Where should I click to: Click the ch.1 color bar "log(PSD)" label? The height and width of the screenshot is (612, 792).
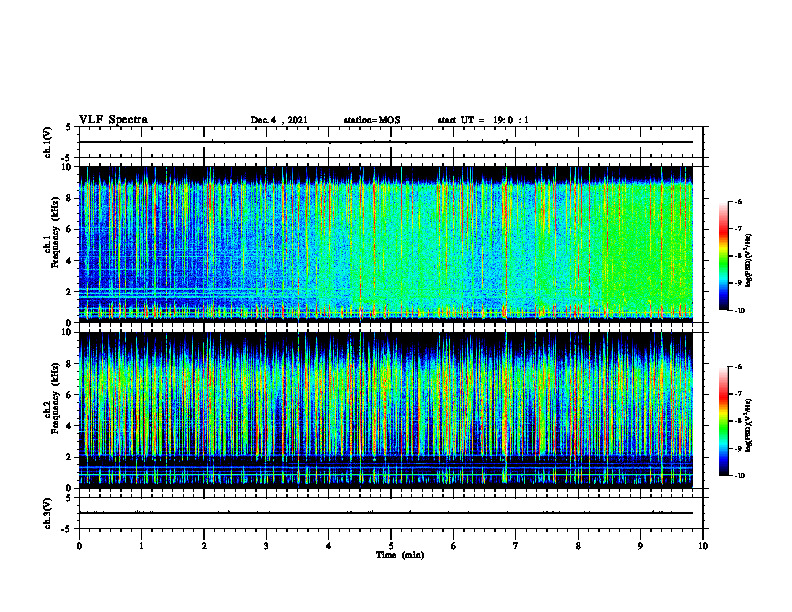[749, 261]
